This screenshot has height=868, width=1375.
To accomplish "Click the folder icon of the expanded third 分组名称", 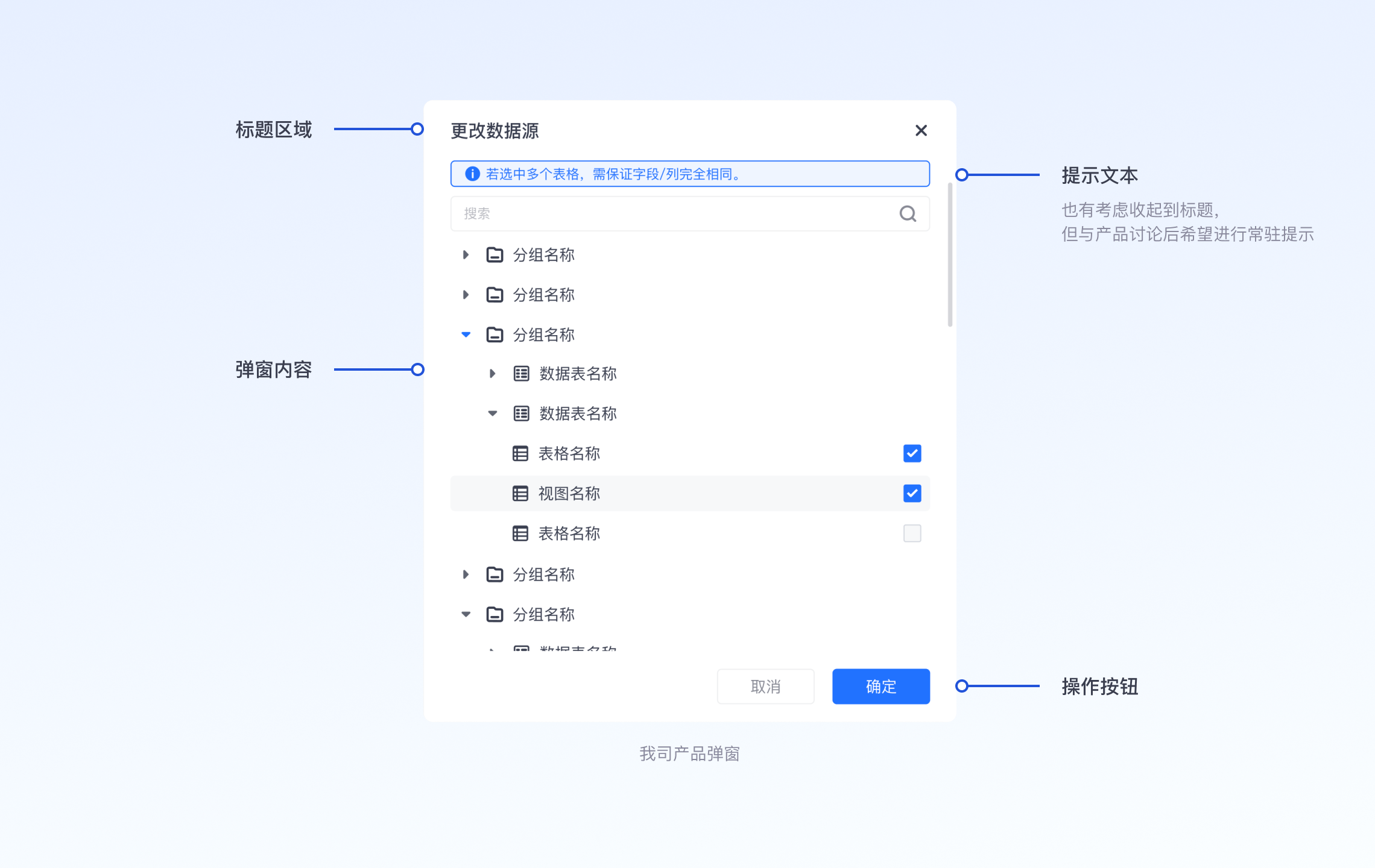I will click(495, 335).
